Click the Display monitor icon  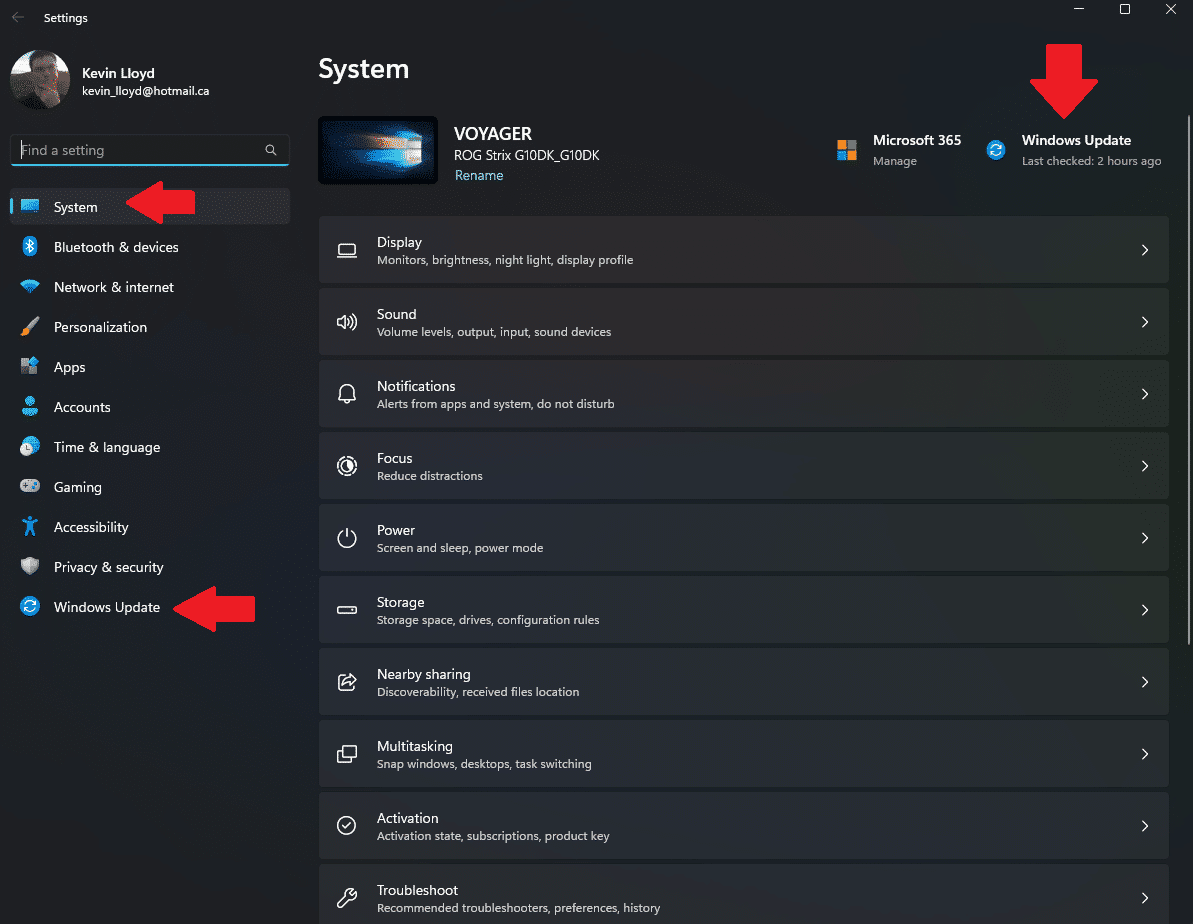(347, 250)
